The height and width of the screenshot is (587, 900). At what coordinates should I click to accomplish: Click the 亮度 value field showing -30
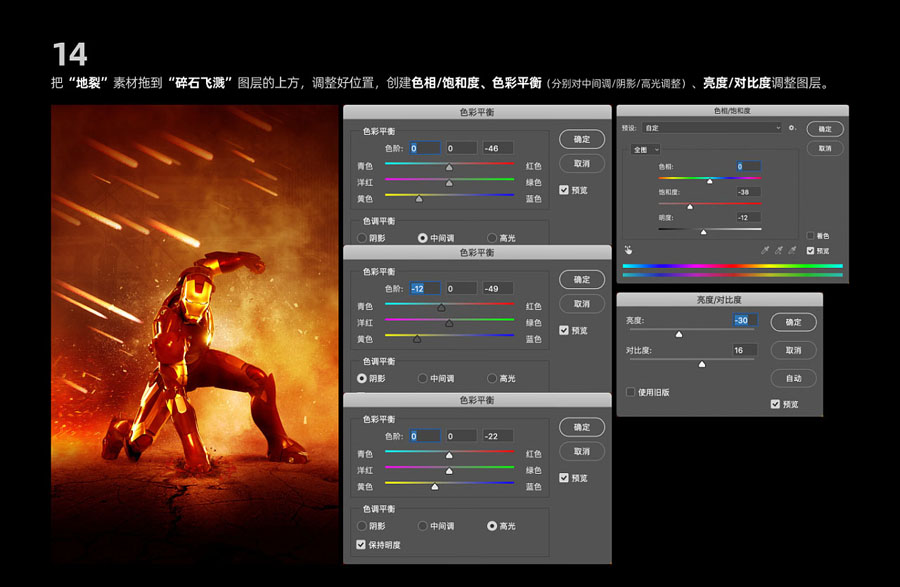pos(744,321)
